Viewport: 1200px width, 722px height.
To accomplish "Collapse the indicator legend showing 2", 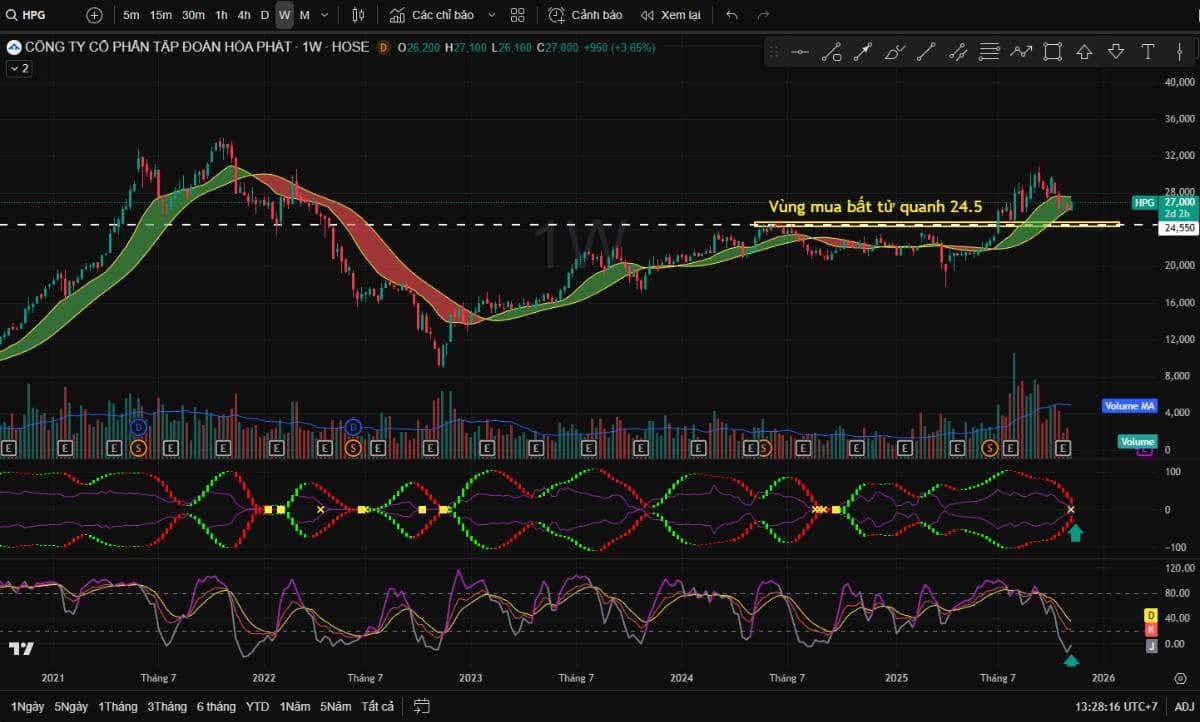I will click(x=19, y=68).
